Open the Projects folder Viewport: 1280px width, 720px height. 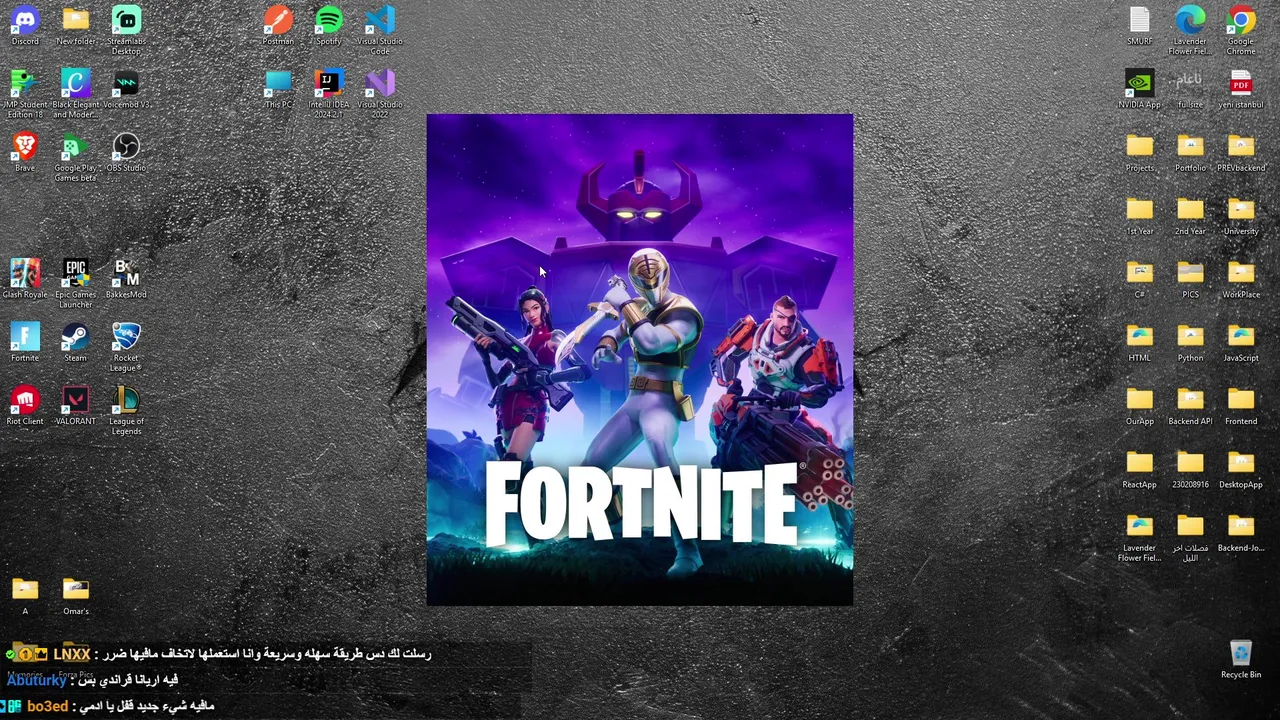(x=1140, y=153)
